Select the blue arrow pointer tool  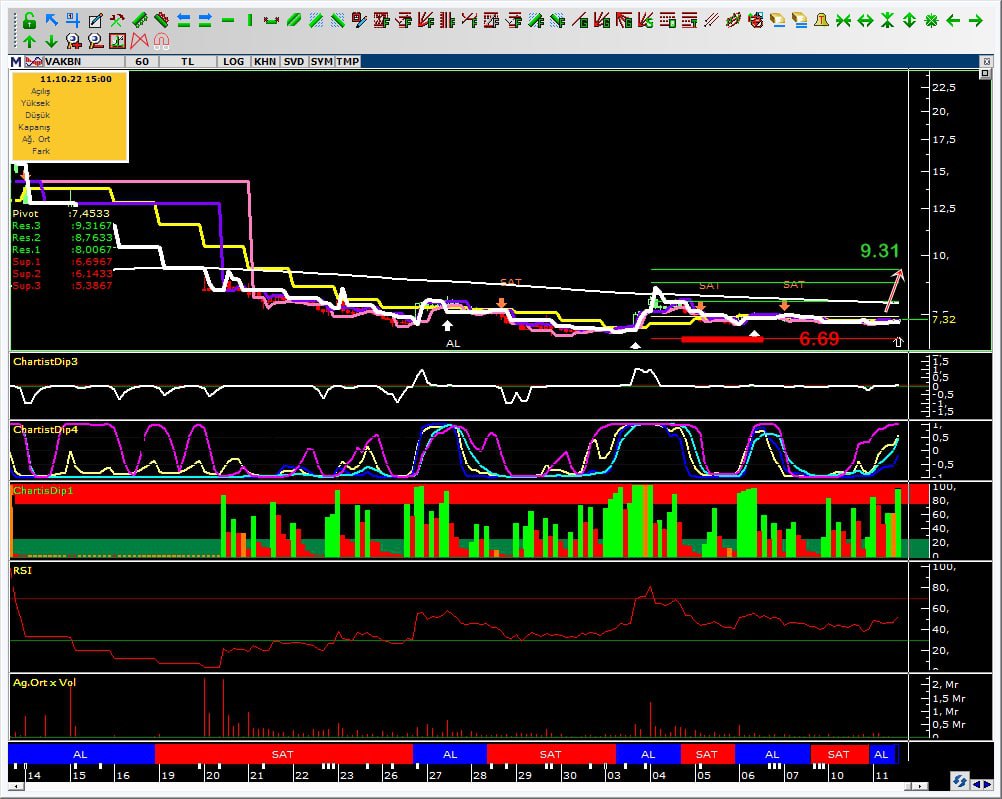coord(51,20)
